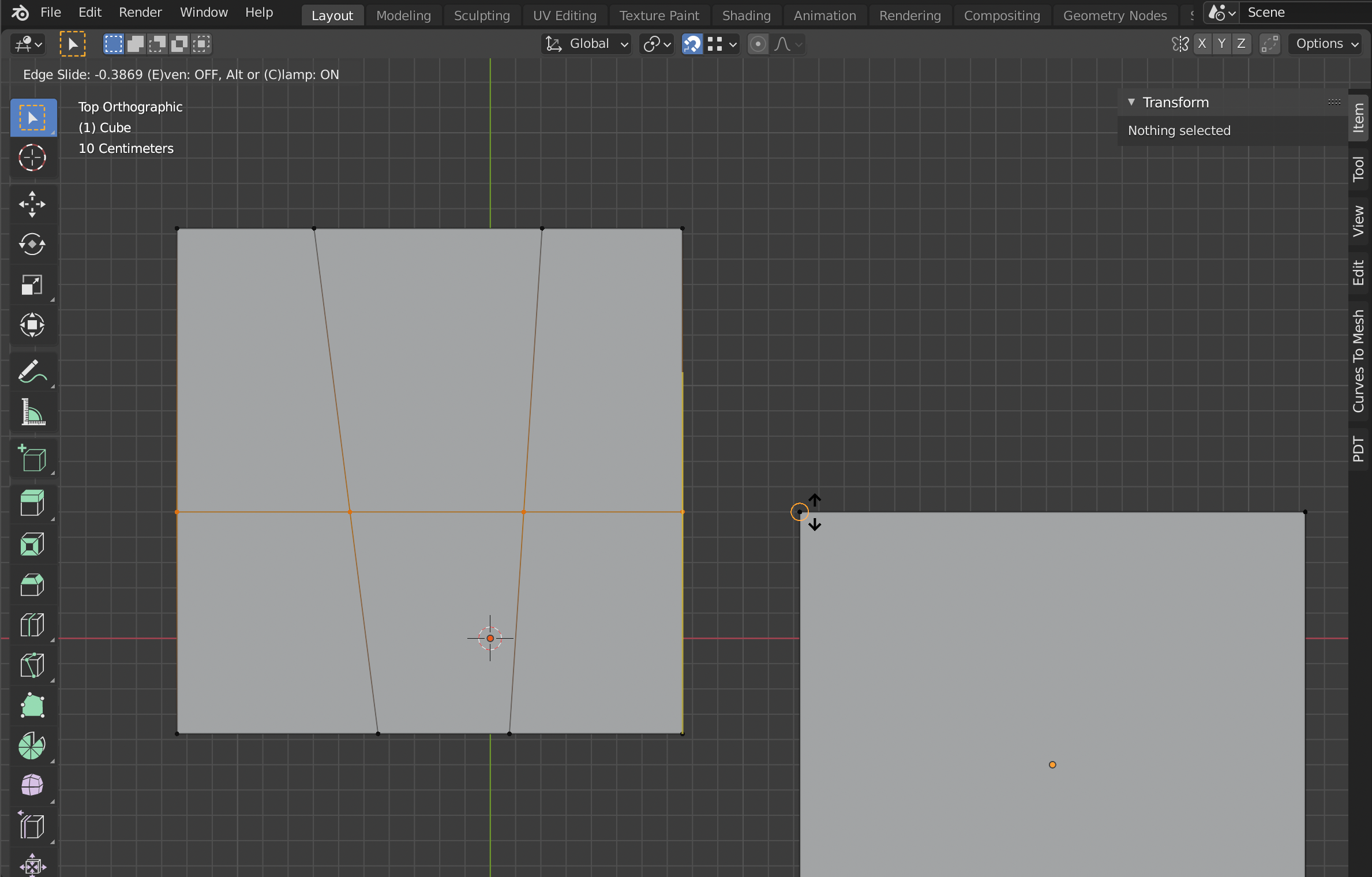Select the Bevel tool
Viewport: 1372px width, 877px height.
click(x=32, y=585)
